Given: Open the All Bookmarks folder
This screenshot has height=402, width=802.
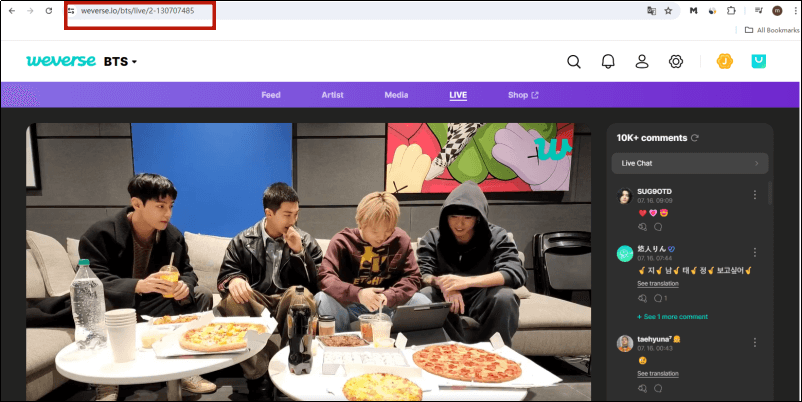Looking at the screenshot, I should click(772, 30).
